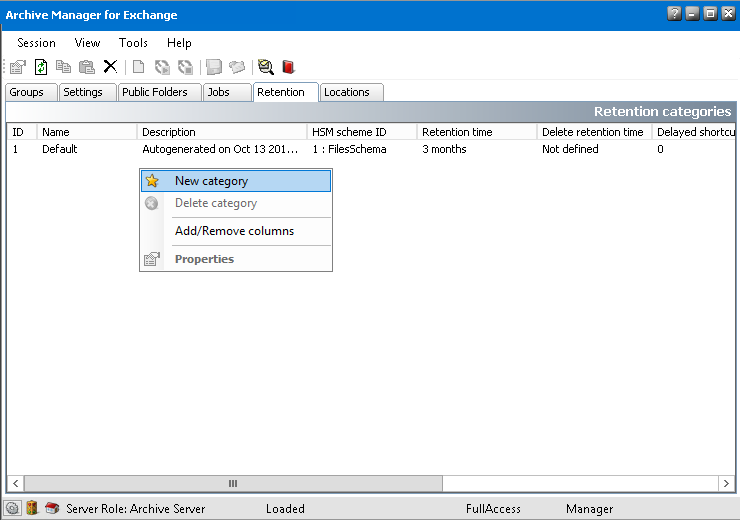Click the black X delete toolbar icon
Viewport: 740px width, 520px height.
click(110, 67)
